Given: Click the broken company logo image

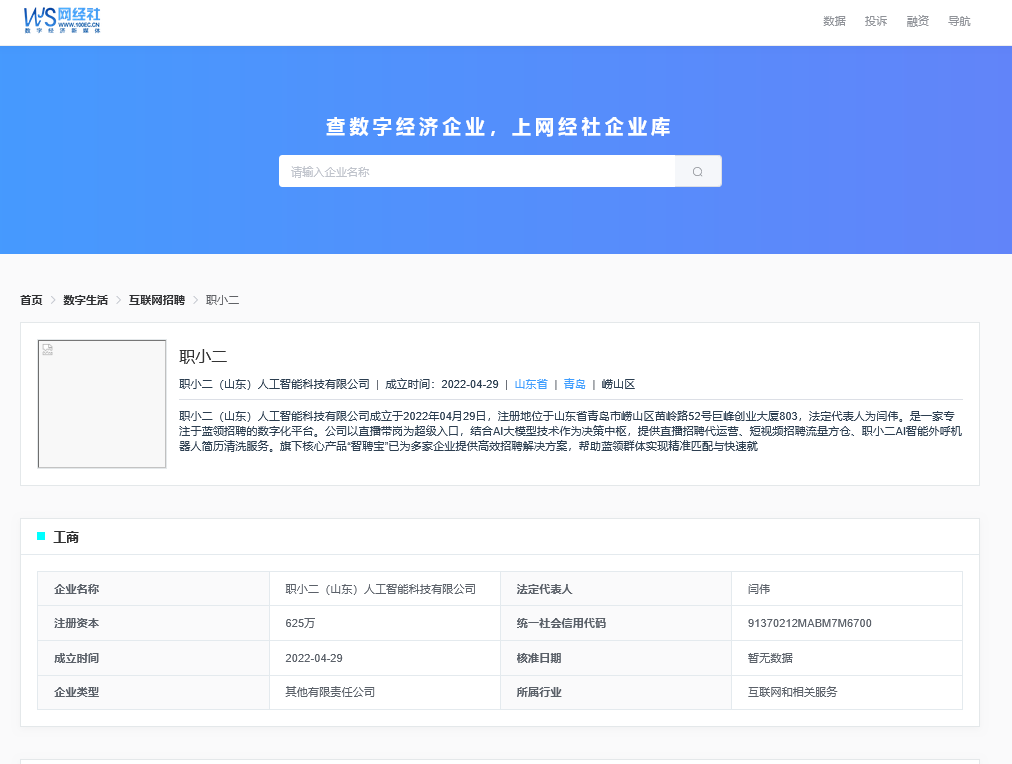Looking at the screenshot, I should 102,404.
